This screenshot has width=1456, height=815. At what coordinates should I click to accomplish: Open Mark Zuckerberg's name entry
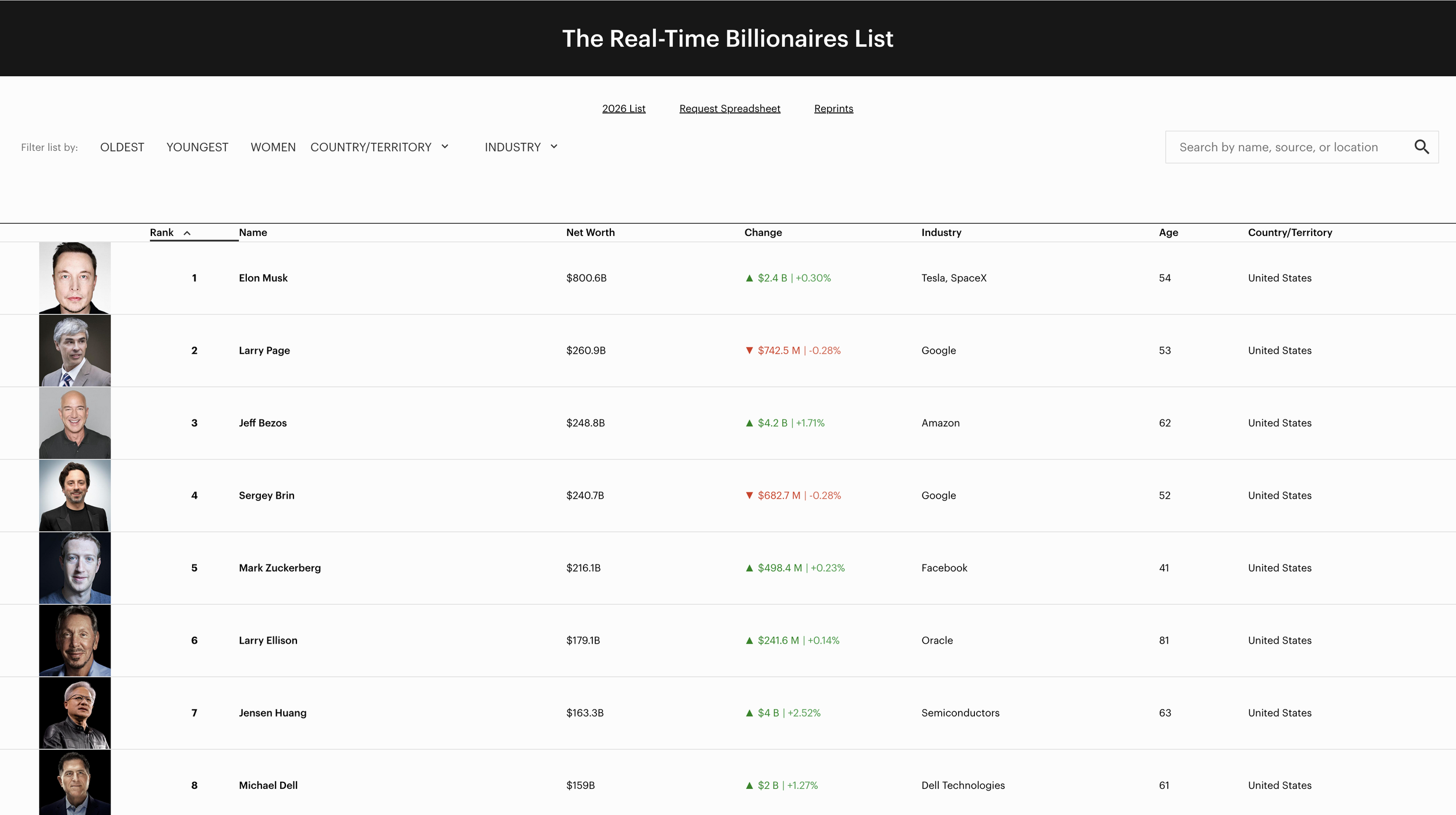280,568
